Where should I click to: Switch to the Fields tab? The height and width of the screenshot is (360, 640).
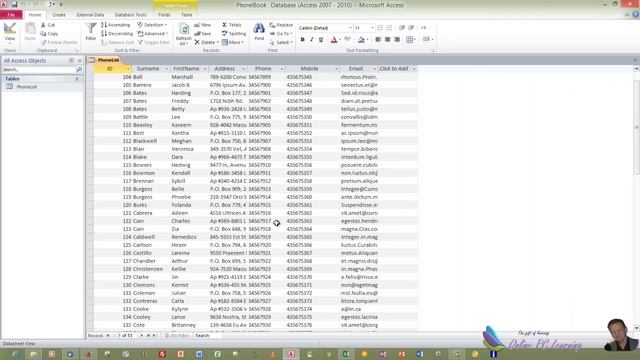tap(164, 15)
